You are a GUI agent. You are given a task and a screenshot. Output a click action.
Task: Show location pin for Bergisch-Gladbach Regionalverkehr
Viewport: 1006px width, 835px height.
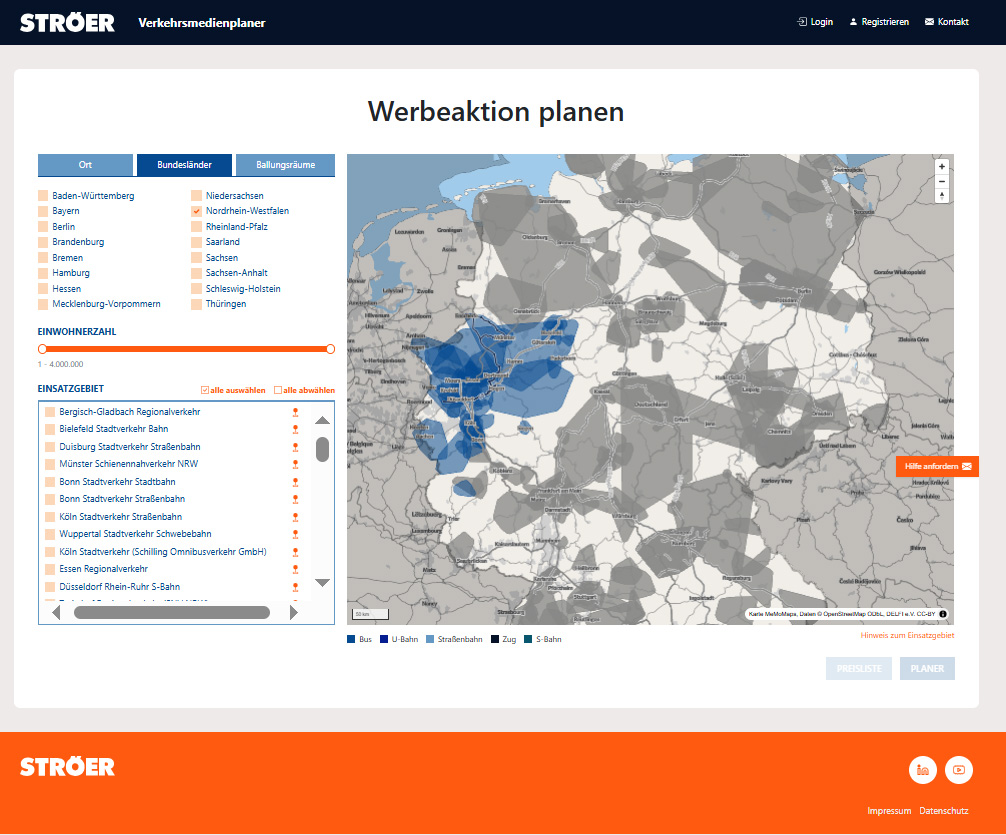point(296,412)
